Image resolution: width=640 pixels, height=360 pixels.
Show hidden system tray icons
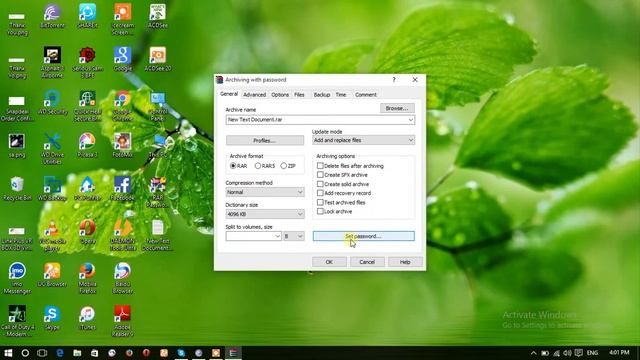click(533, 353)
